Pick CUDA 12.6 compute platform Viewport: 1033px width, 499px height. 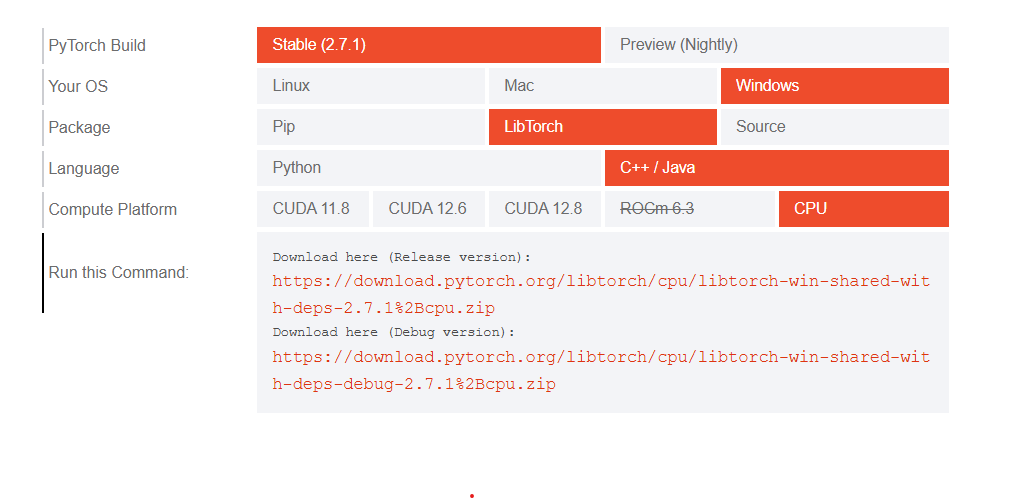(429, 209)
